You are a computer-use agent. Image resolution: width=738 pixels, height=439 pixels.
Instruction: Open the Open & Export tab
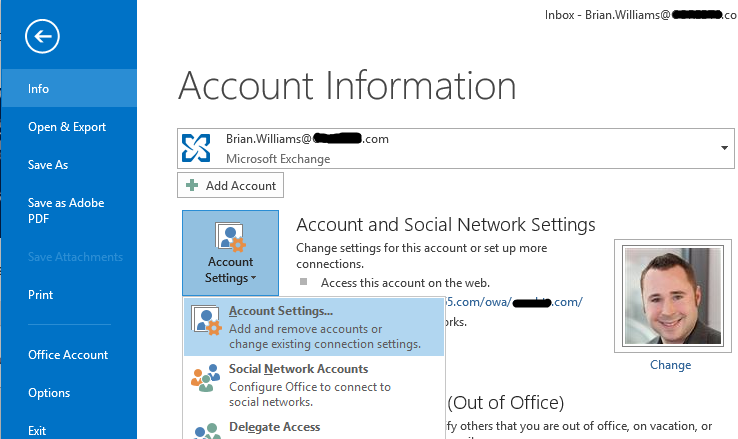point(69,127)
